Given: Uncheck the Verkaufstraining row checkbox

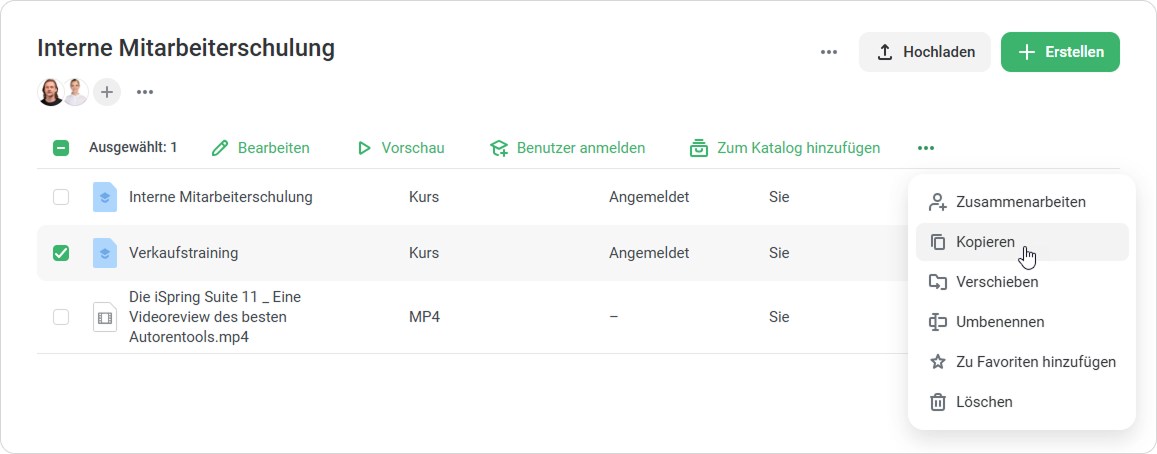Looking at the screenshot, I should pyautogui.click(x=61, y=253).
